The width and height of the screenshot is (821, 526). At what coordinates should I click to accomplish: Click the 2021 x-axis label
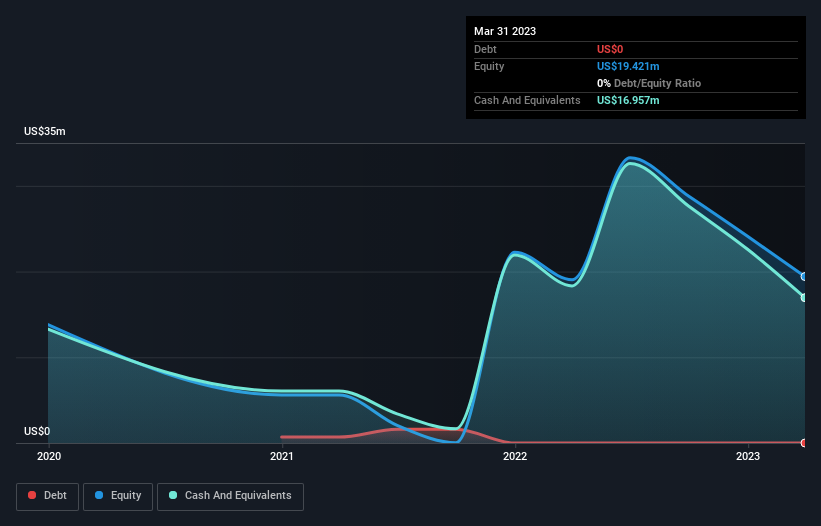(x=282, y=456)
